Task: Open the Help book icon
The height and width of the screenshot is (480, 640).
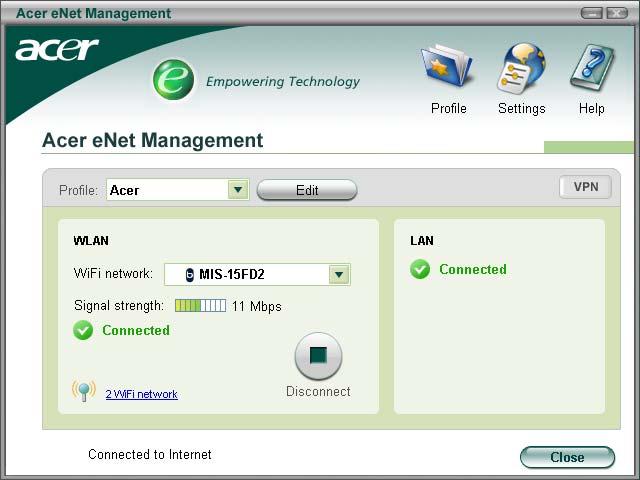Action: tap(592, 67)
